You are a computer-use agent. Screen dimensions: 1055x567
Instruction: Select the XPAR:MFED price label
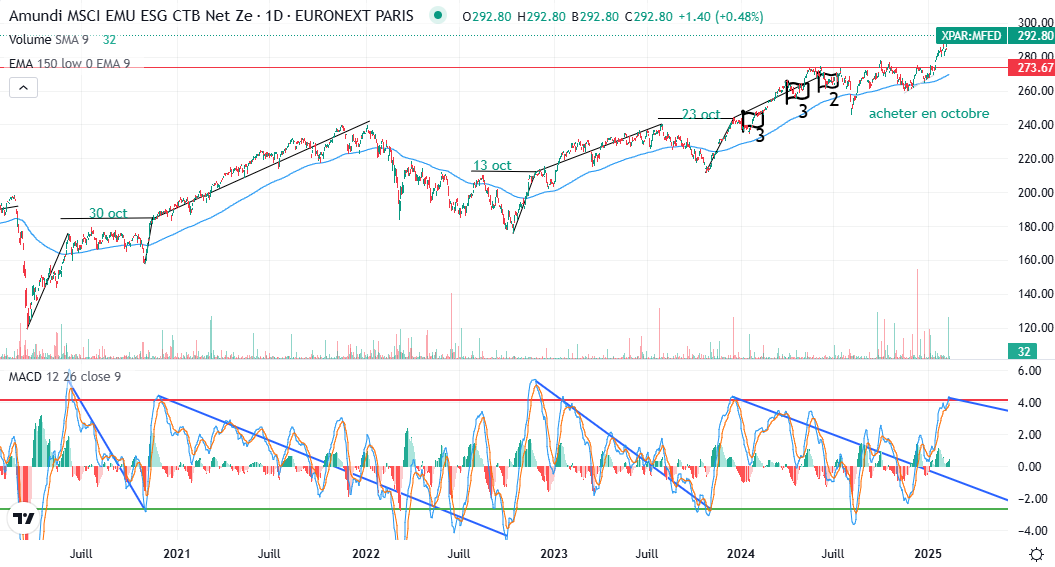971,36
